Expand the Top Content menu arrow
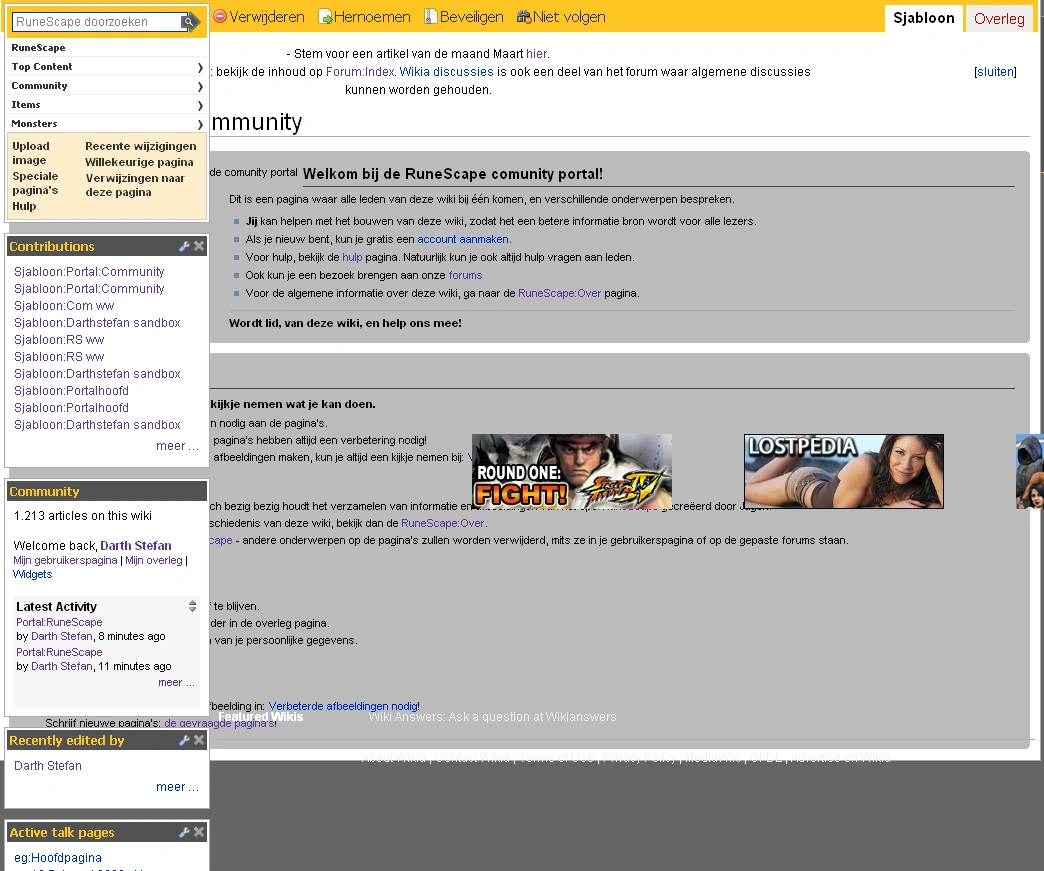 point(200,67)
